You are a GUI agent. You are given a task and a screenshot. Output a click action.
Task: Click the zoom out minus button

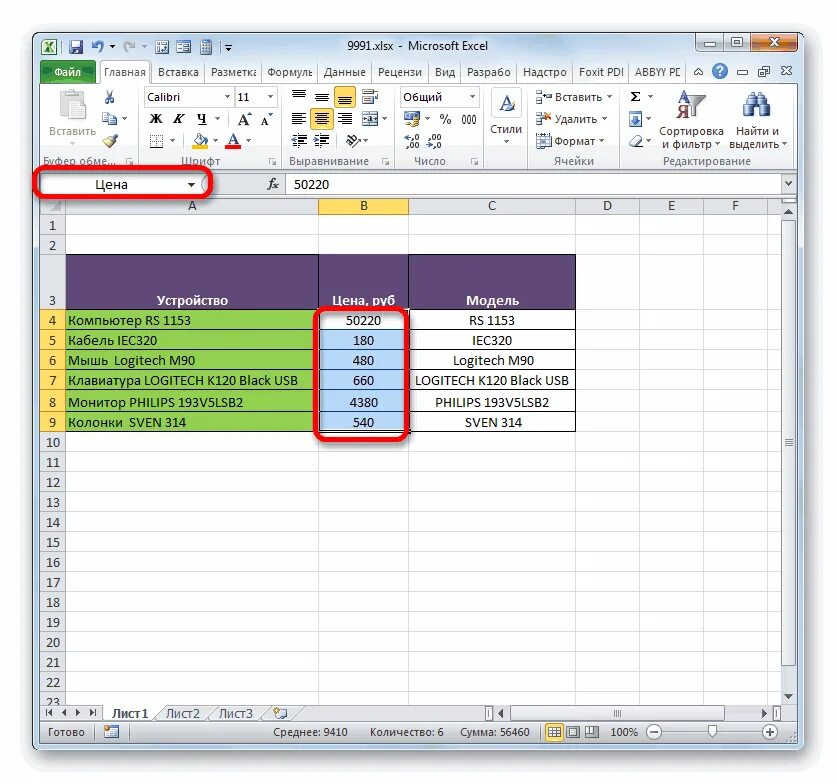[654, 732]
